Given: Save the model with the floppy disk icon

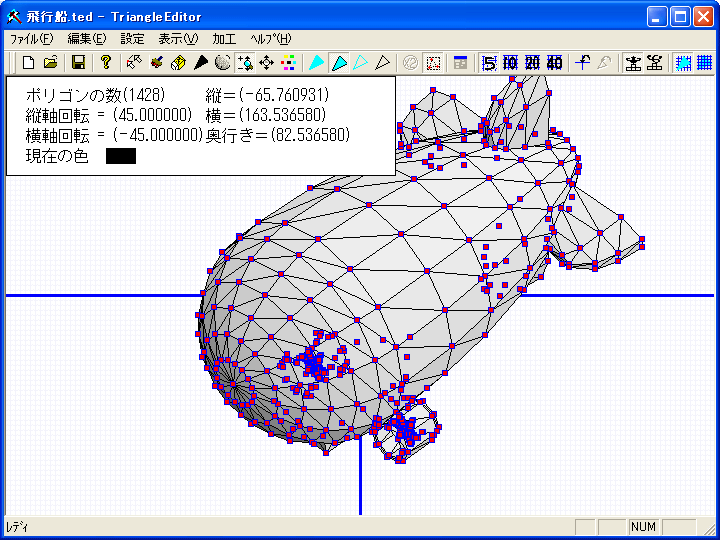Looking at the screenshot, I should click(x=78, y=63).
